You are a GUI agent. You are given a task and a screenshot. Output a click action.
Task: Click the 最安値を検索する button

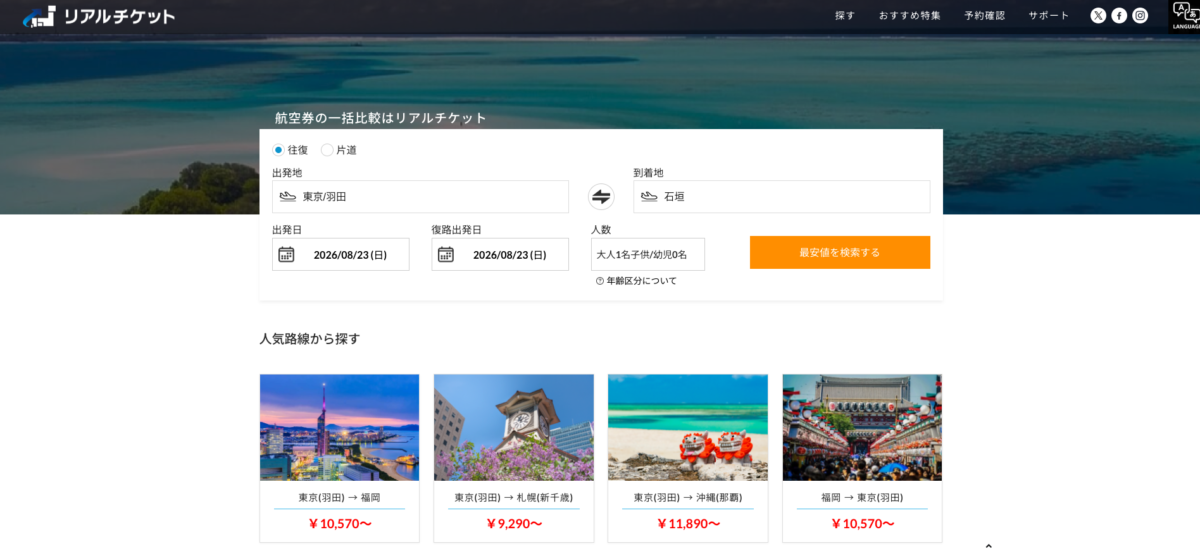(840, 253)
